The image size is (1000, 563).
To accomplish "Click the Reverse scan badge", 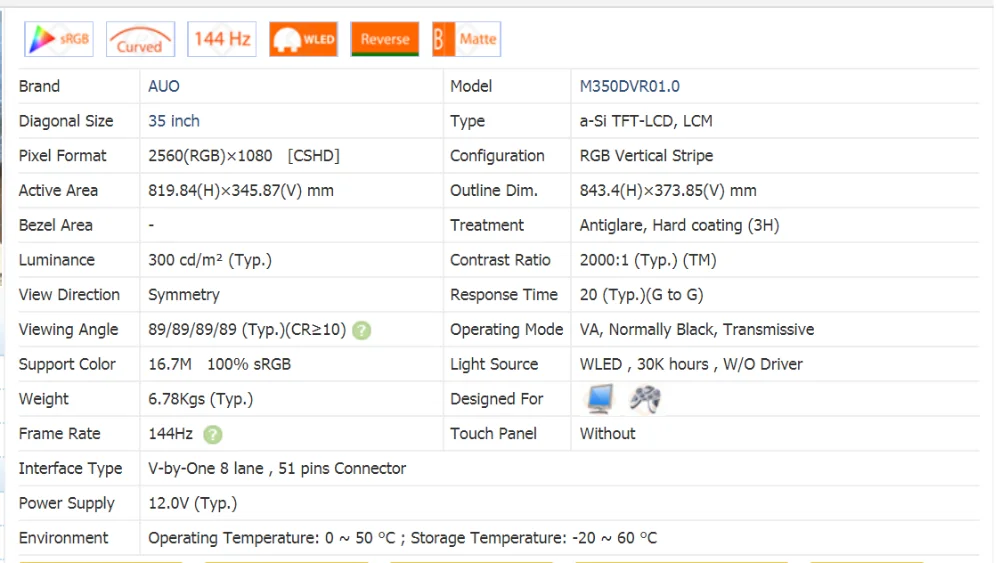I will 385,39.
